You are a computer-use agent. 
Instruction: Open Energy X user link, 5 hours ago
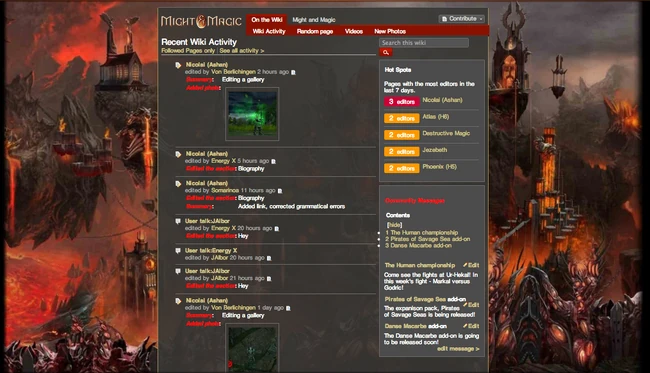click(223, 161)
